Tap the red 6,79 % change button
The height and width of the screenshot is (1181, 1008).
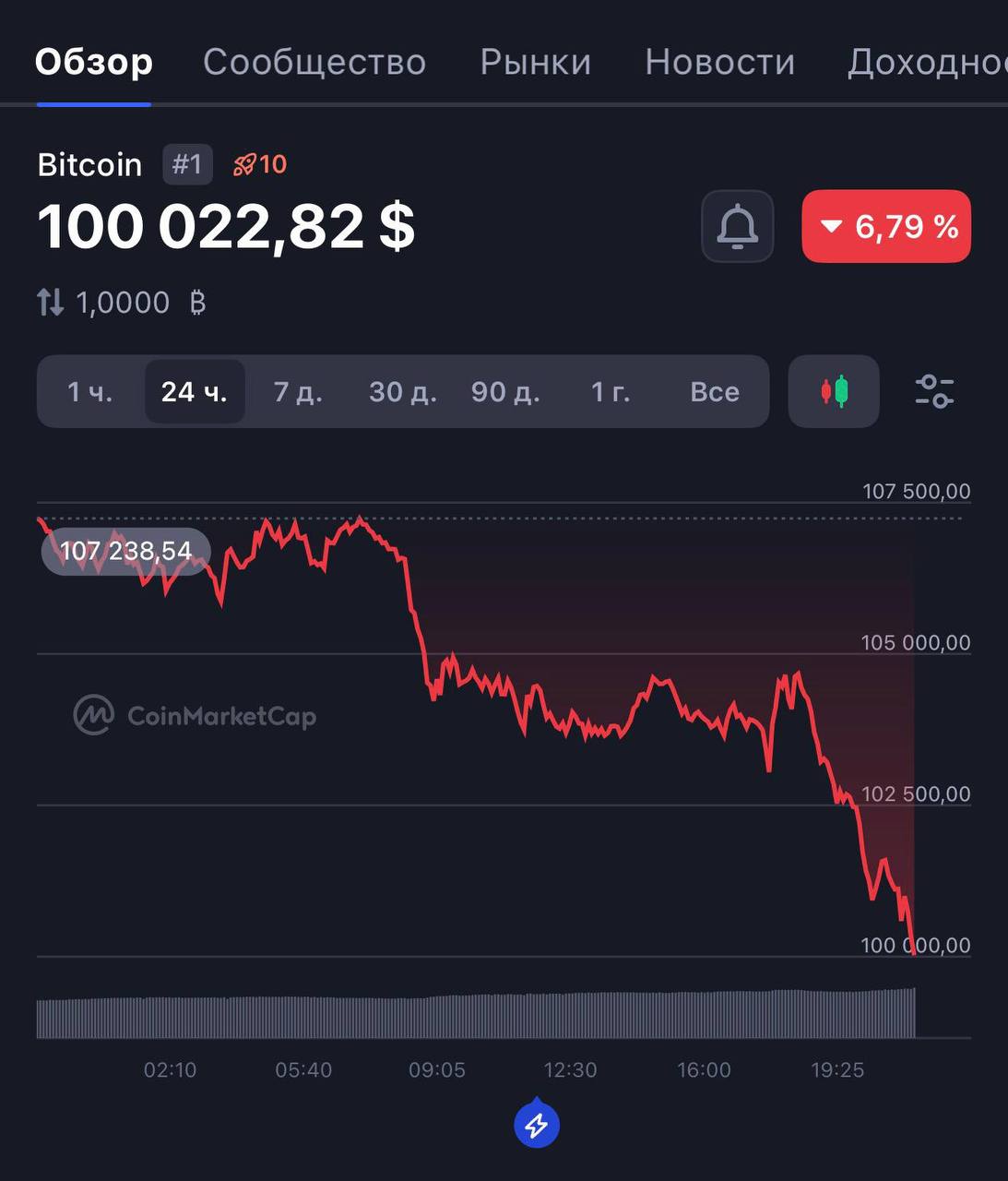click(x=886, y=227)
